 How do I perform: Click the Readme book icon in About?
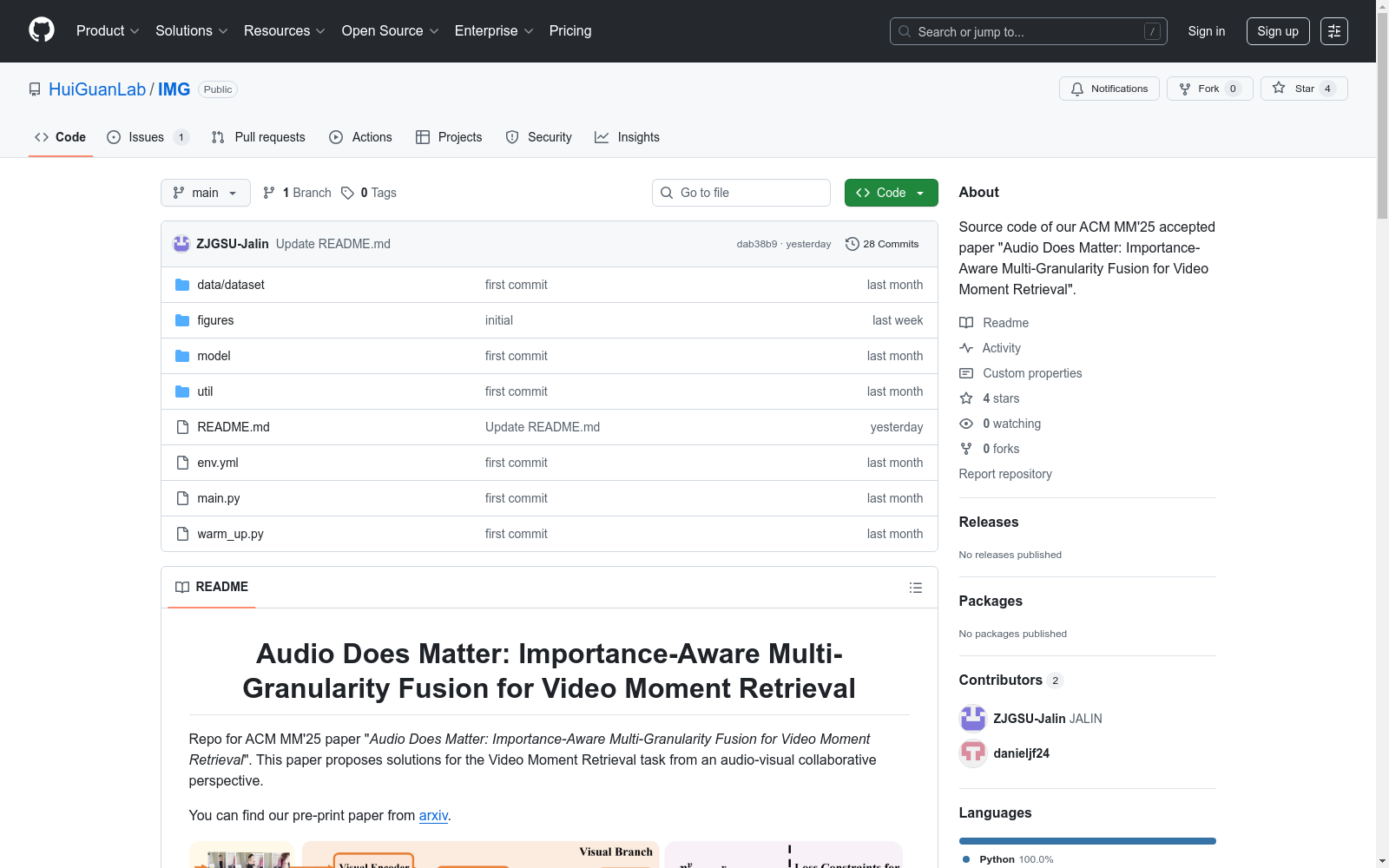point(966,323)
